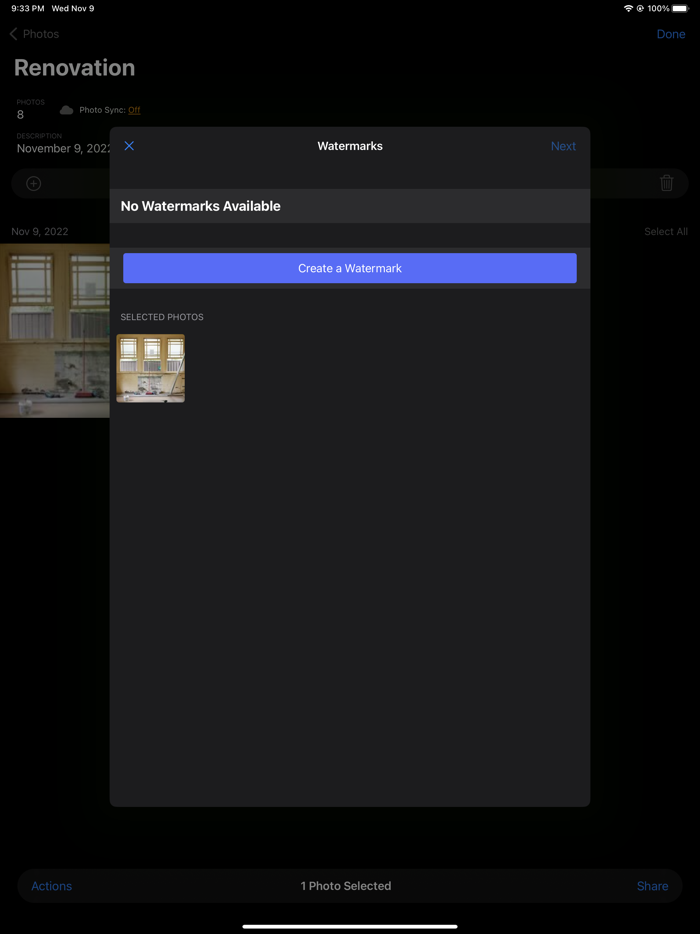Viewport: 700px width, 934px height.
Task: Tap Select All for Nov 9
Action: pyautogui.click(x=666, y=232)
